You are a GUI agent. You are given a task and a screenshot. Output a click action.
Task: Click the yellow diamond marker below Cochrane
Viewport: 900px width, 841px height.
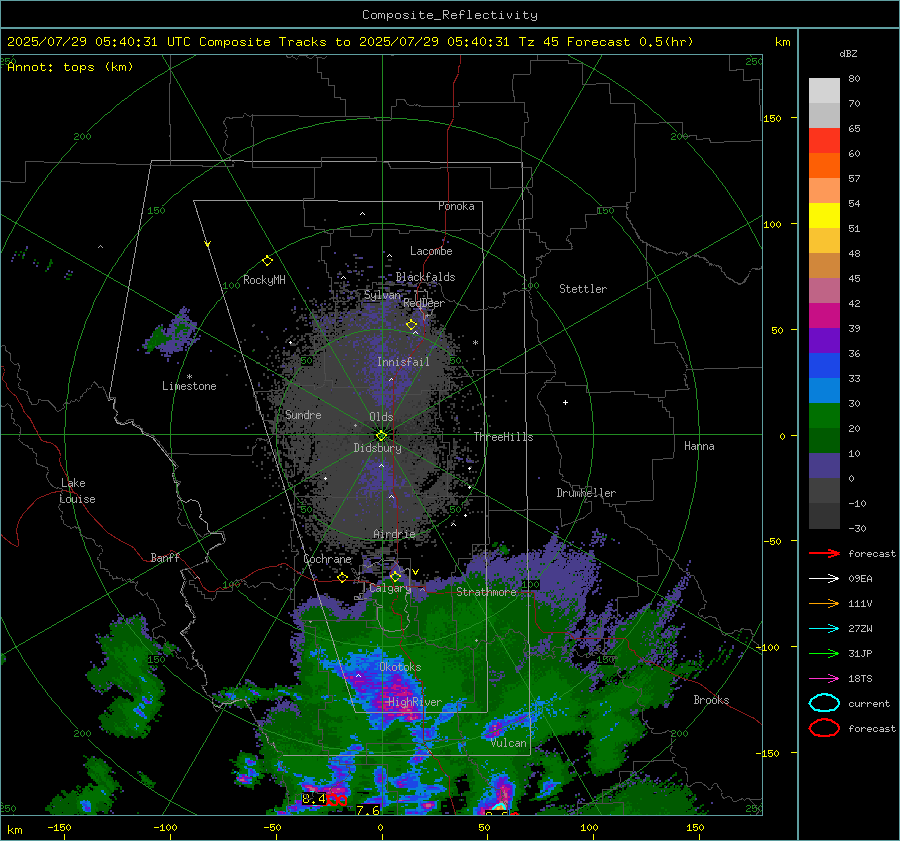point(343,577)
